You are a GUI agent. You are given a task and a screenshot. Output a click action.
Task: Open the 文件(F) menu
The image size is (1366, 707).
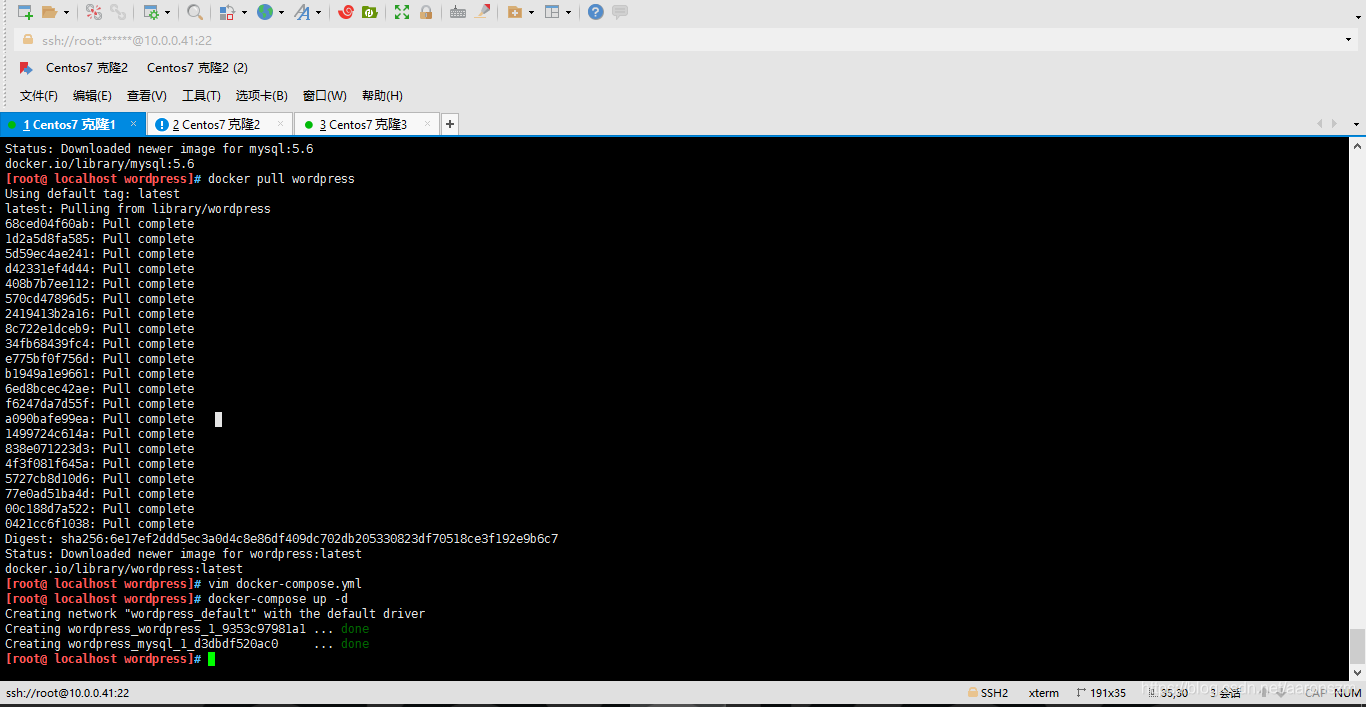(39, 96)
